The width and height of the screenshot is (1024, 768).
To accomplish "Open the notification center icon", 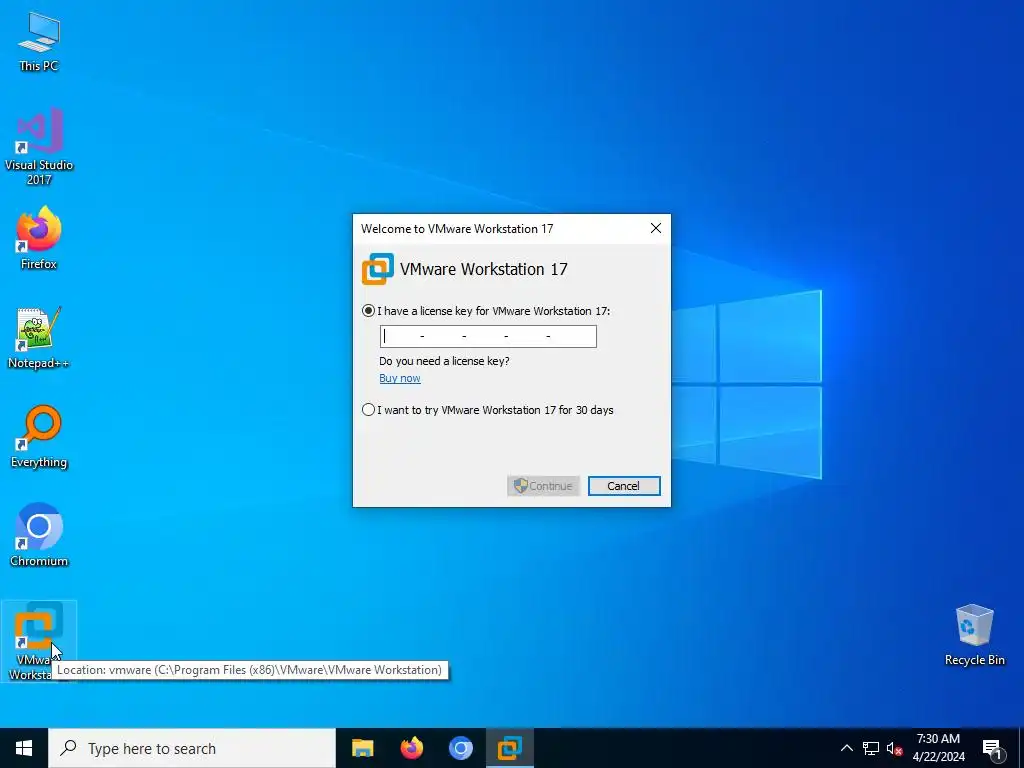I will click(993, 748).
